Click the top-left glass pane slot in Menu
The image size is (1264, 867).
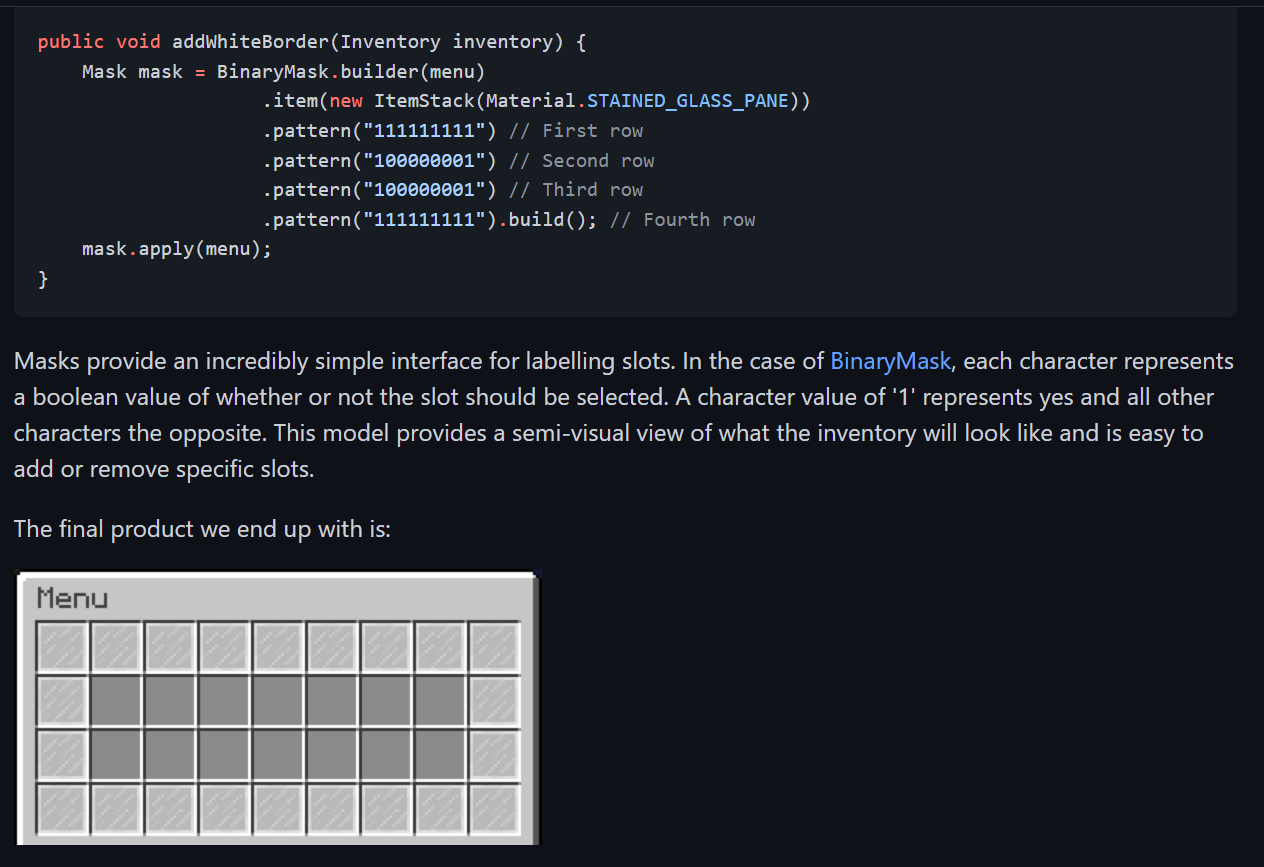(x=62, y=647)
